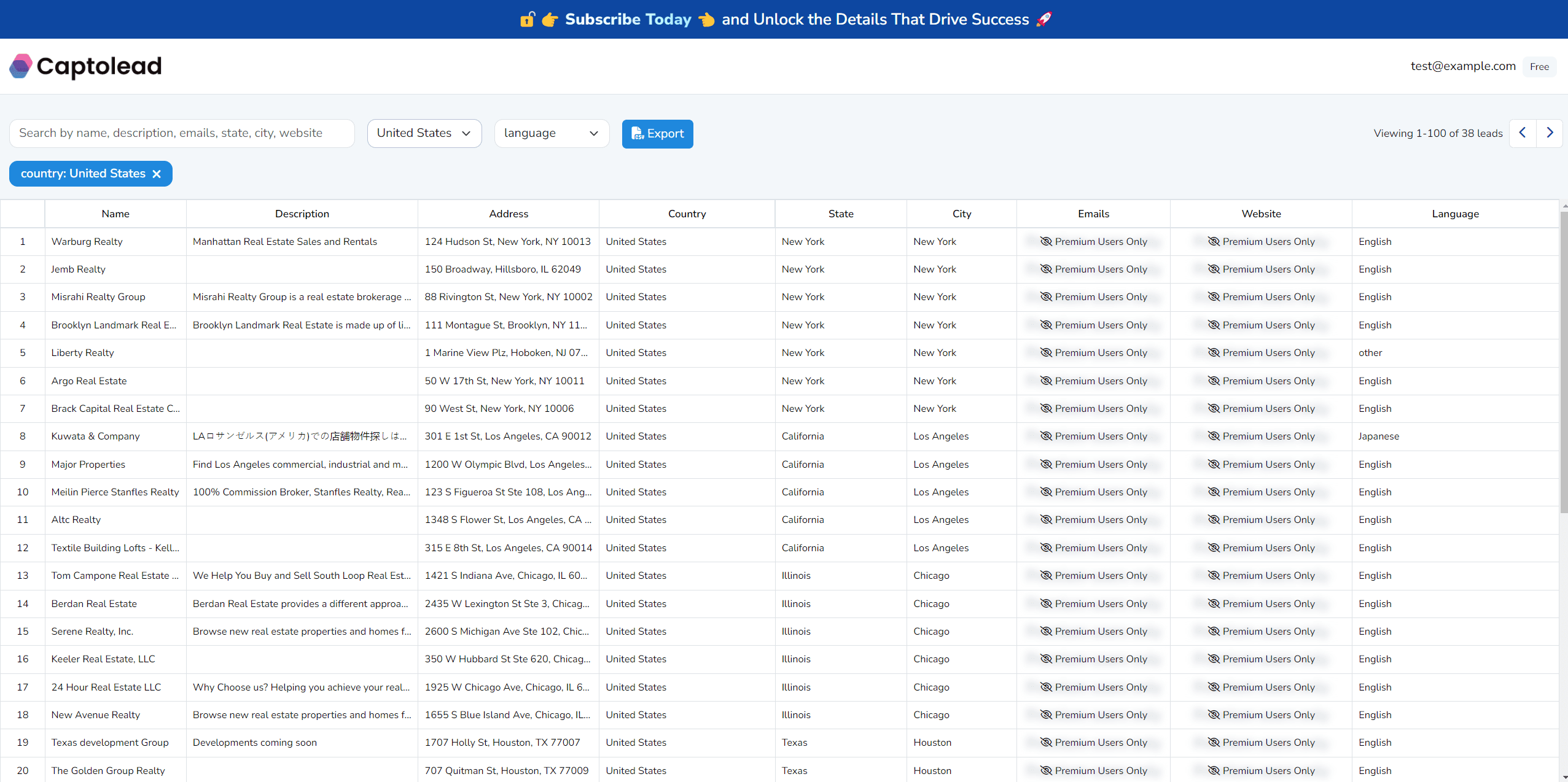Click the Free plan badge
The width and height of the screenshot is (1568, 782).
pyautogui.click(x=1539, y=66)
